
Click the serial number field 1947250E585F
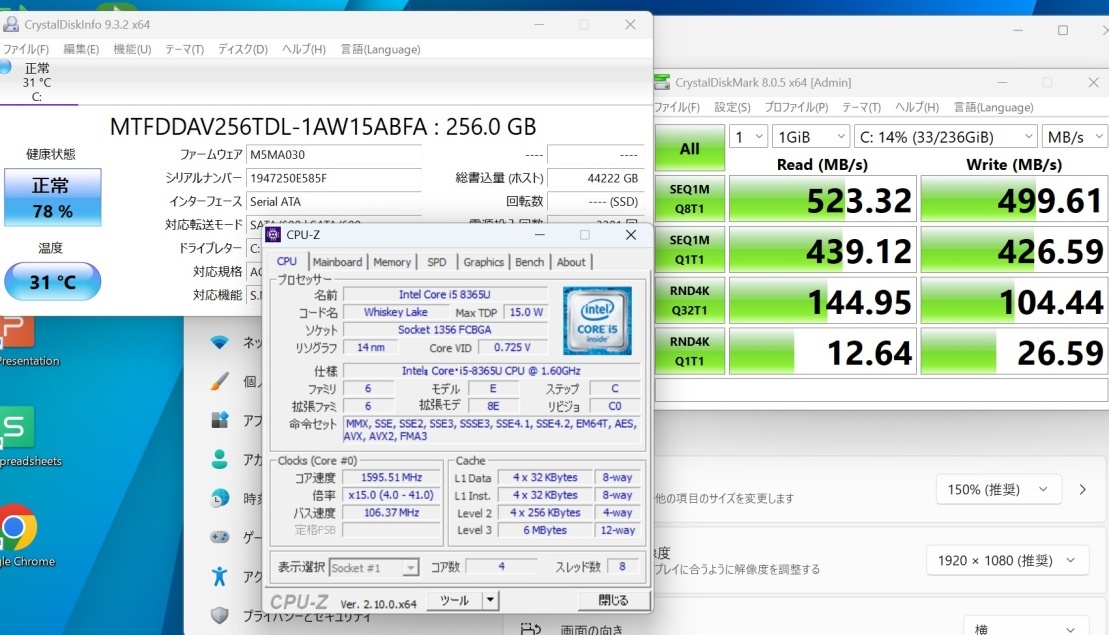point(334,178)
